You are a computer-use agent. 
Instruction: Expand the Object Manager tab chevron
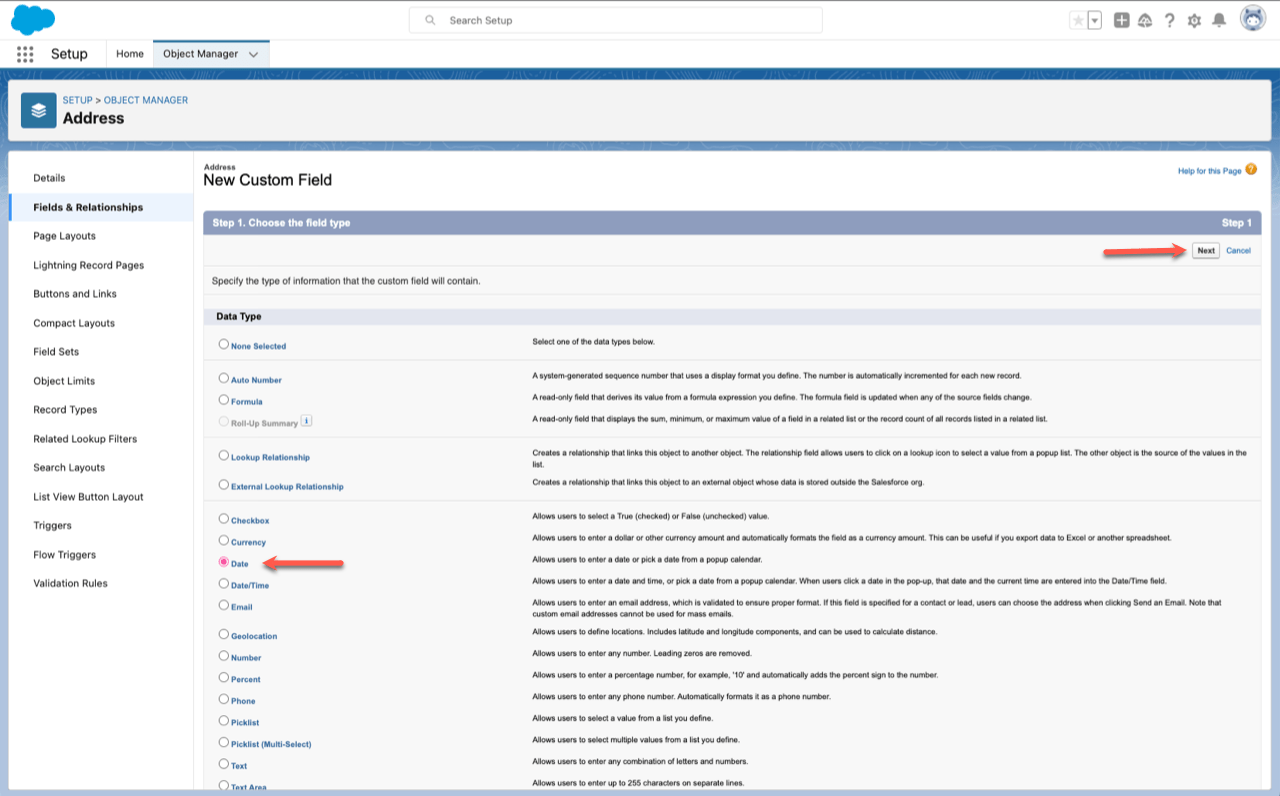[254, 54]
